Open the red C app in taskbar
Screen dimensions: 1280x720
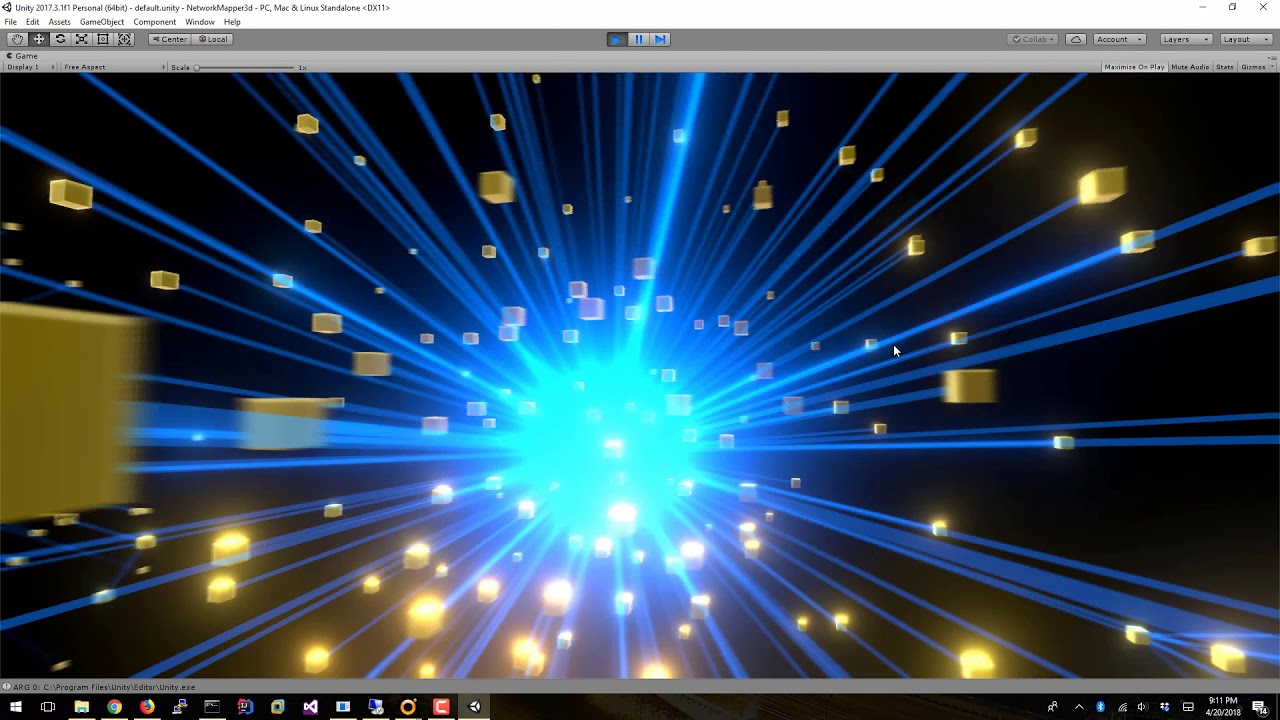click(x=441, y=707)
